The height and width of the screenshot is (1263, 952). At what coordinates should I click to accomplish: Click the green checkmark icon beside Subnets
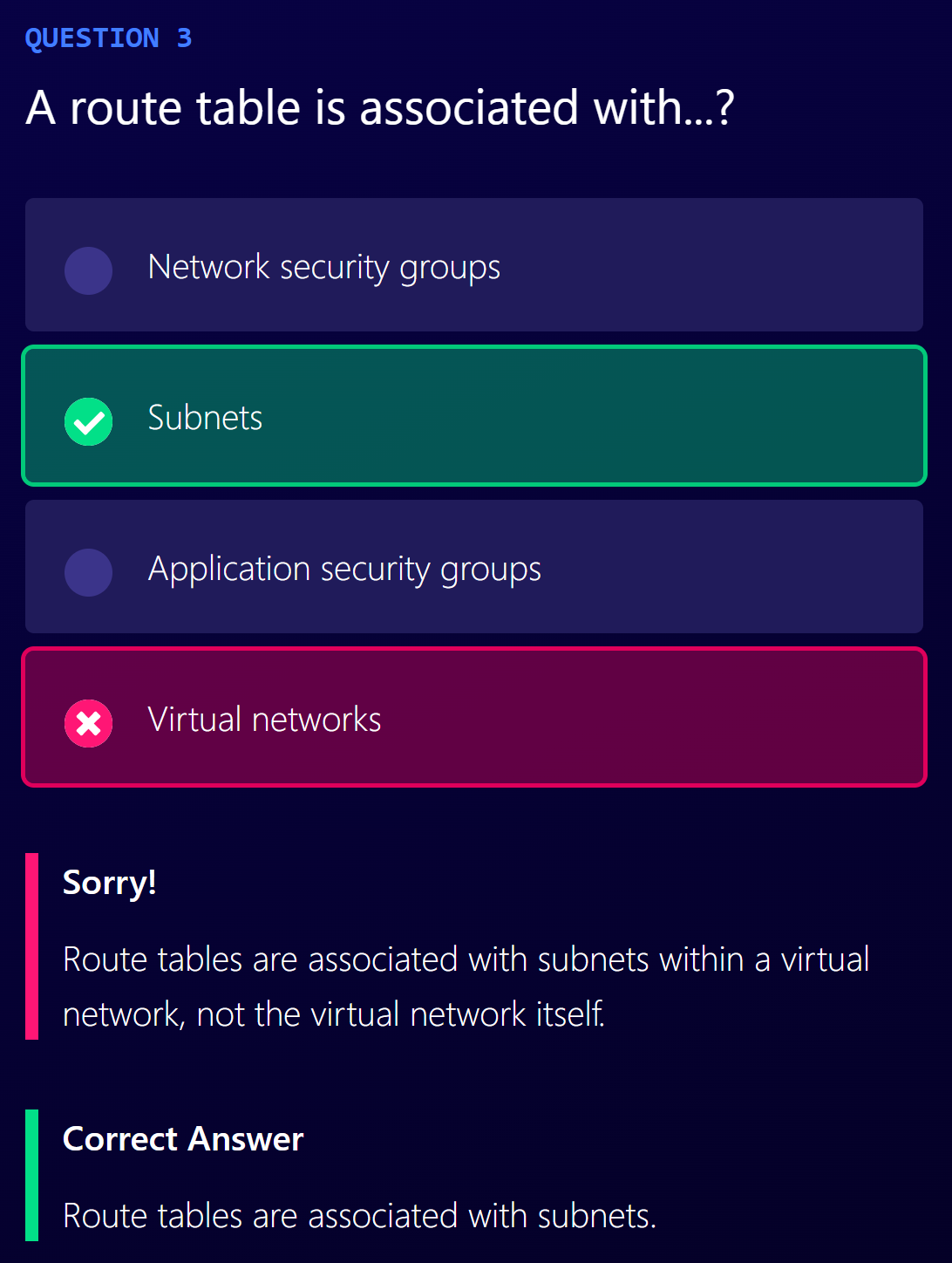(x=88, y=421)
